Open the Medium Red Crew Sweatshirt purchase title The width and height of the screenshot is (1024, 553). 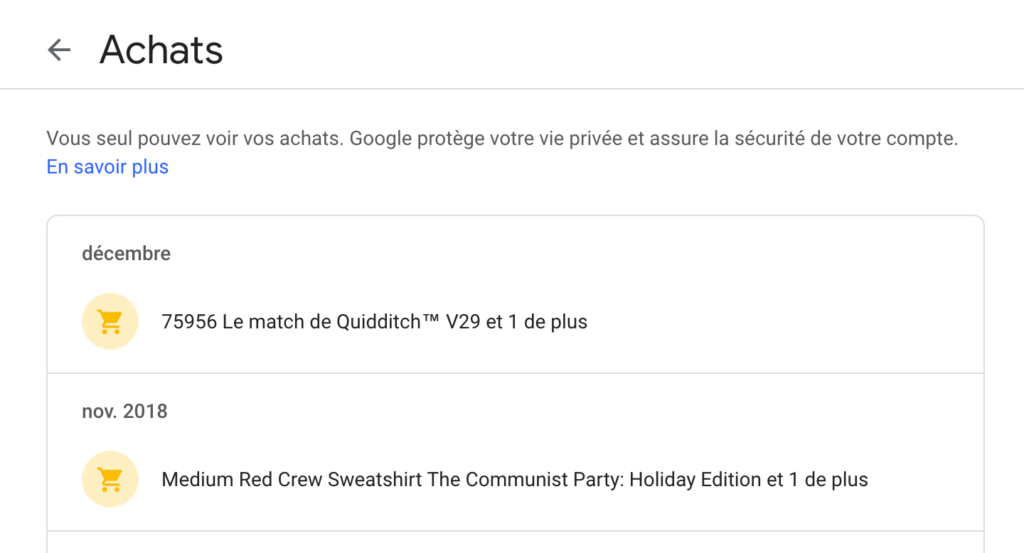[x=292, y=480]
